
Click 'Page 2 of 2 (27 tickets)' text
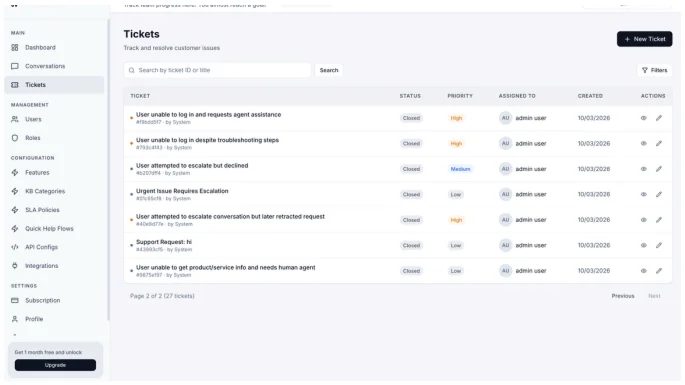162,296
